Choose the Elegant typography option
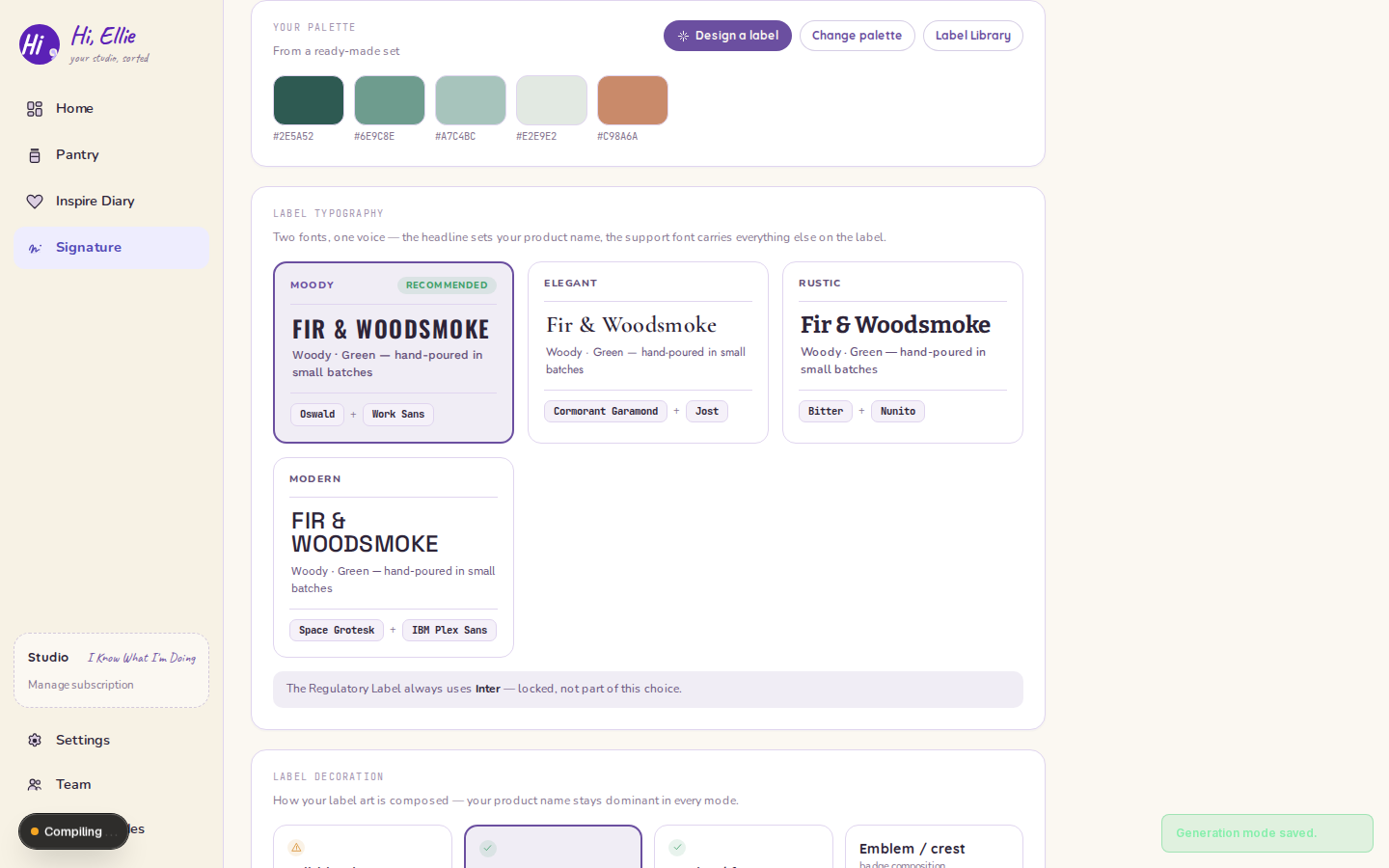The width and height of the screenshot is (1389, 868). (x=648, y=353)
